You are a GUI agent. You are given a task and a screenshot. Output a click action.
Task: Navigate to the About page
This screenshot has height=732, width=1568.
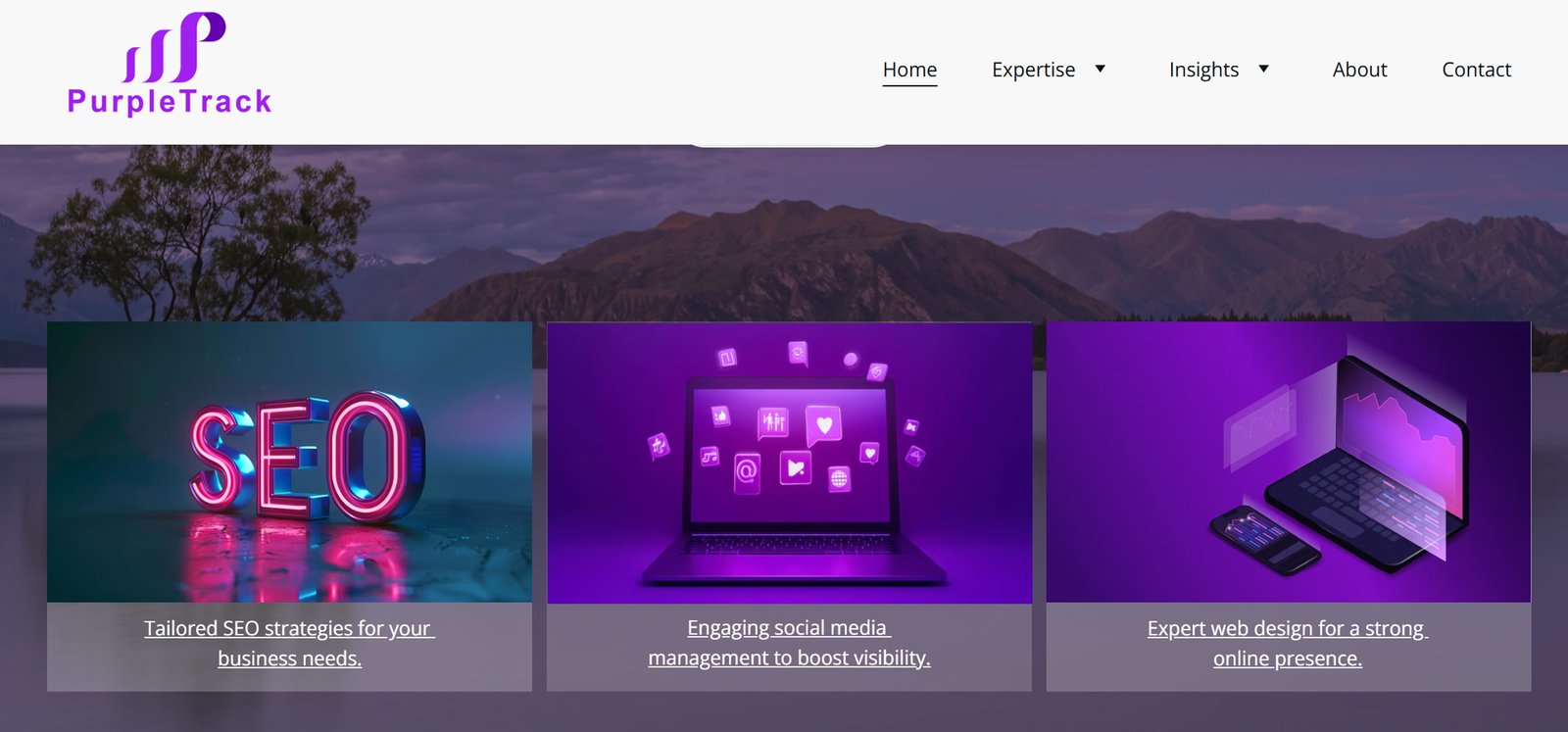[1359, 70]
